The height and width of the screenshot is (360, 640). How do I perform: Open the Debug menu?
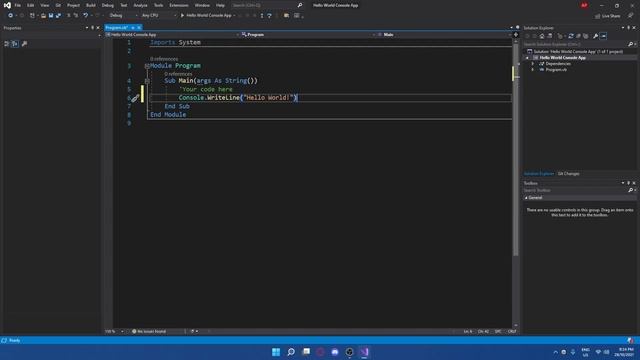pos(108,5)
